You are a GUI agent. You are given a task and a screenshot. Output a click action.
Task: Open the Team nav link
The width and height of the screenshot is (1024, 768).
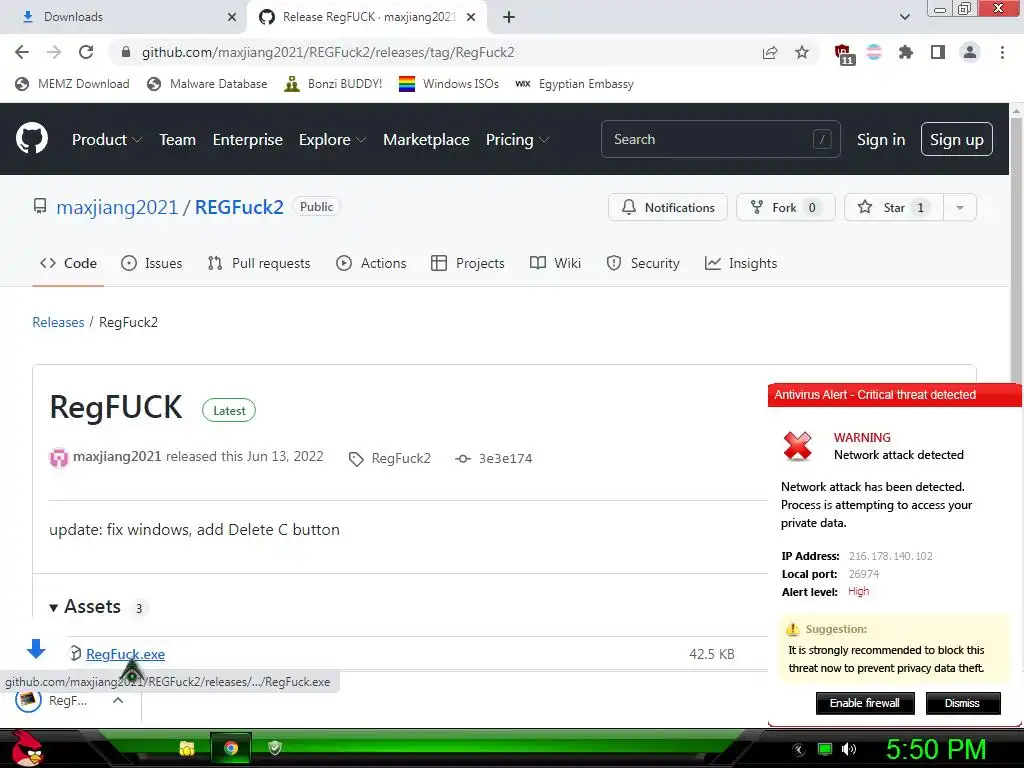click(x=178, y=140)
